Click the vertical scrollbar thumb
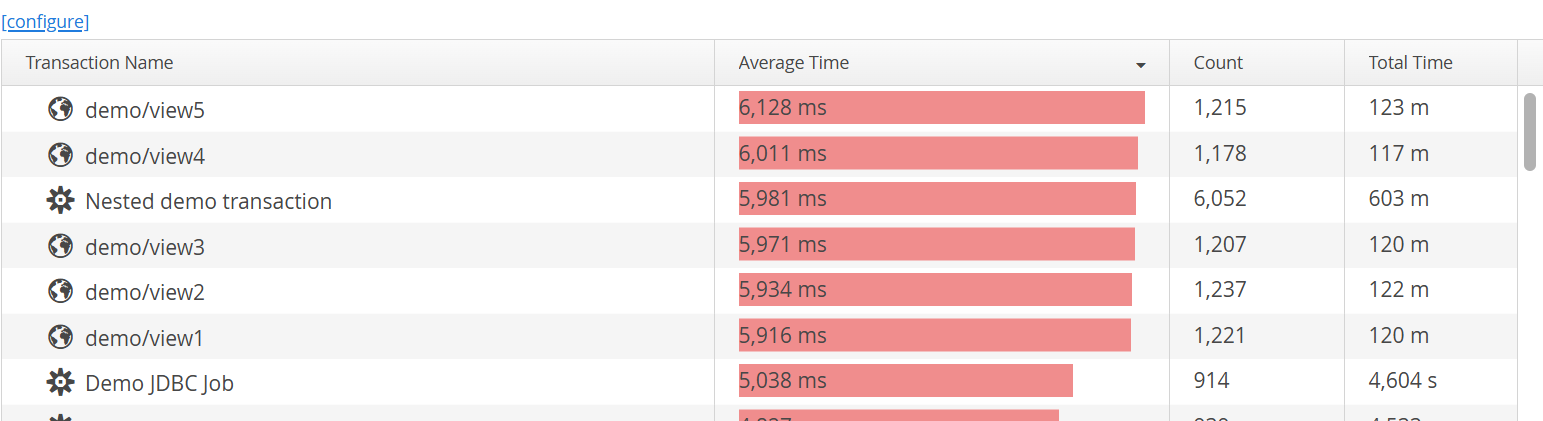1543x421 pixels. (1529, 132)
